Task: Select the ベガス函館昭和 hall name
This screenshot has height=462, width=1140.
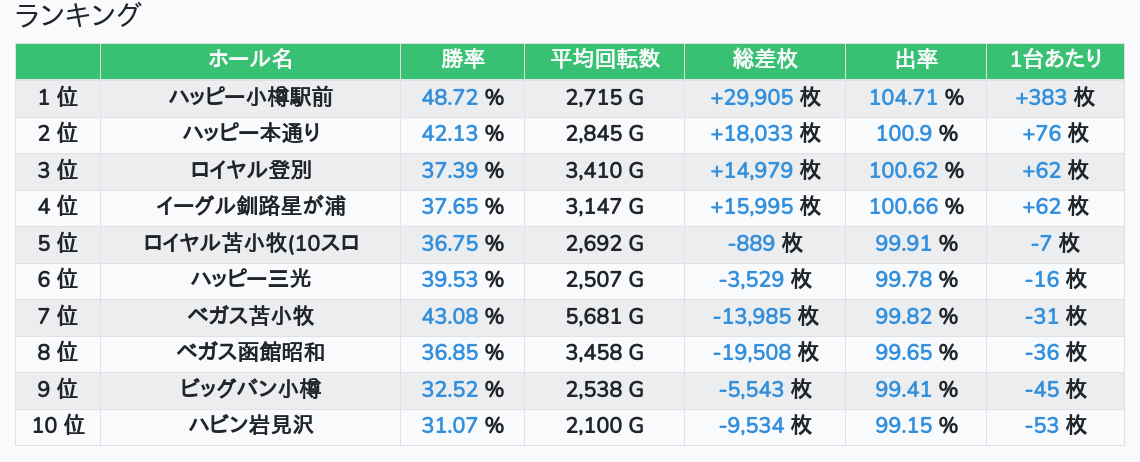Action: point(250,353)
